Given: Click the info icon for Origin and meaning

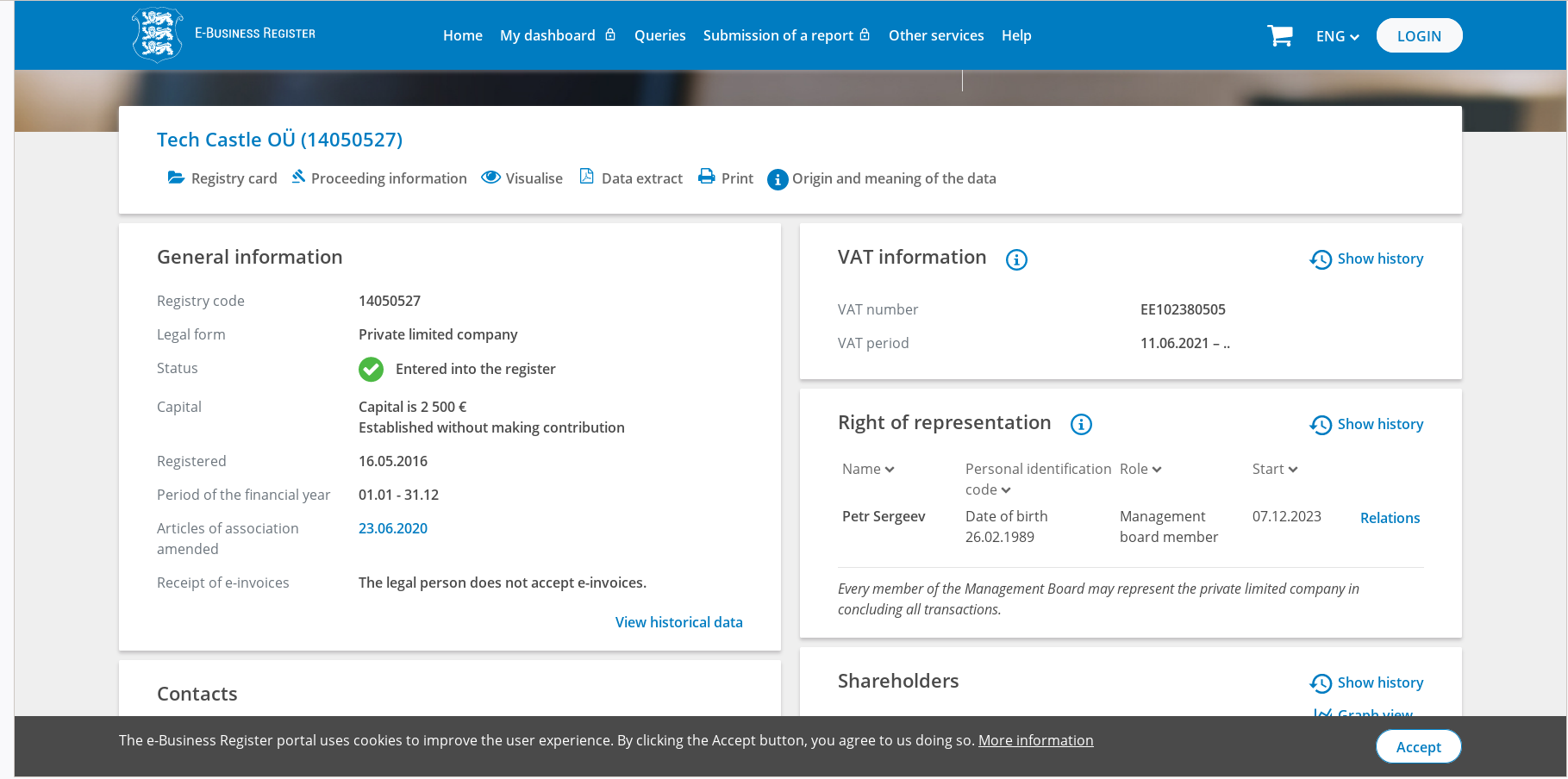Looking at the screenshot, I should 778,179.
